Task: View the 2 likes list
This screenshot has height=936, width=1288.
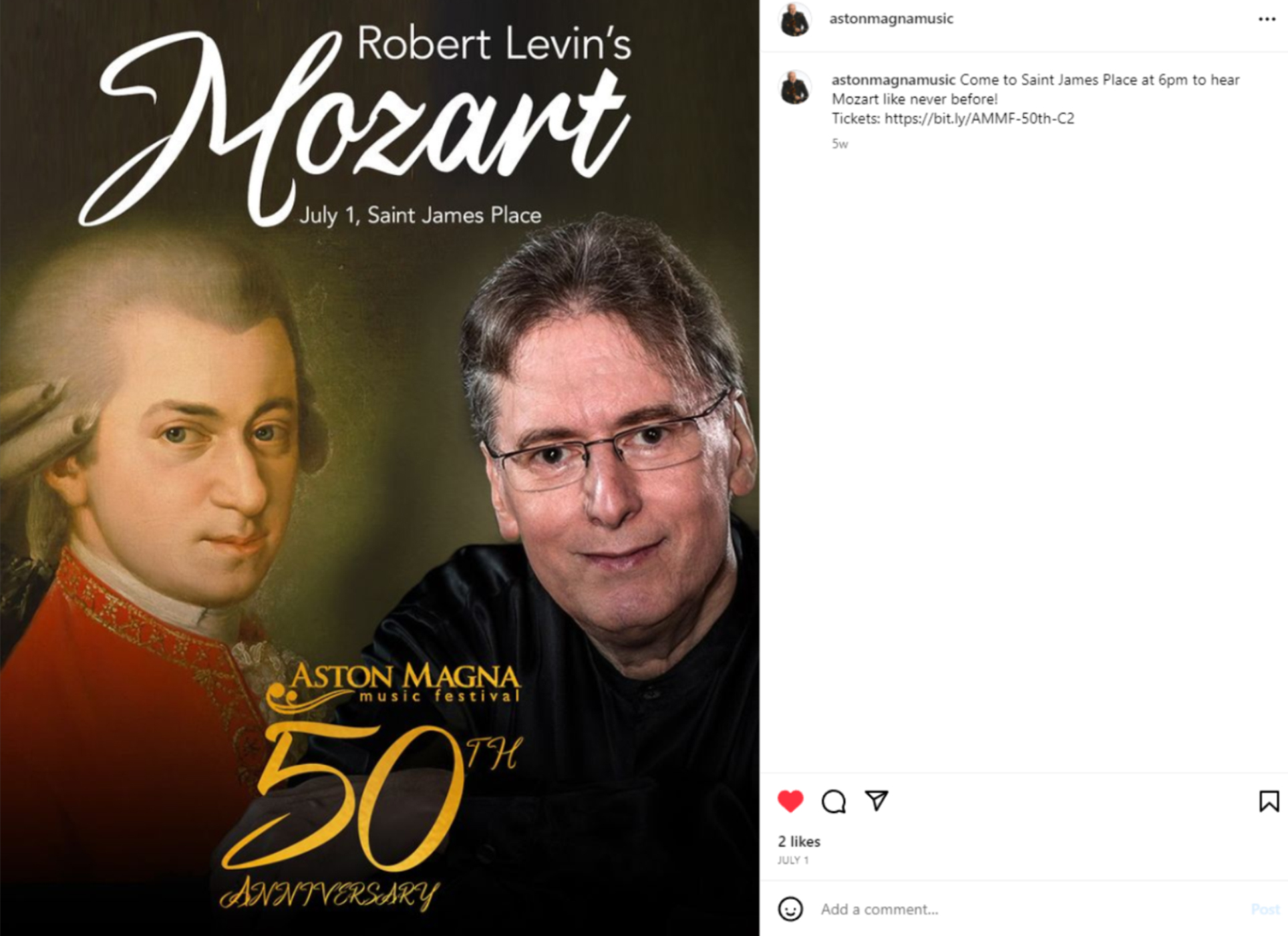Action: [799, 842]
